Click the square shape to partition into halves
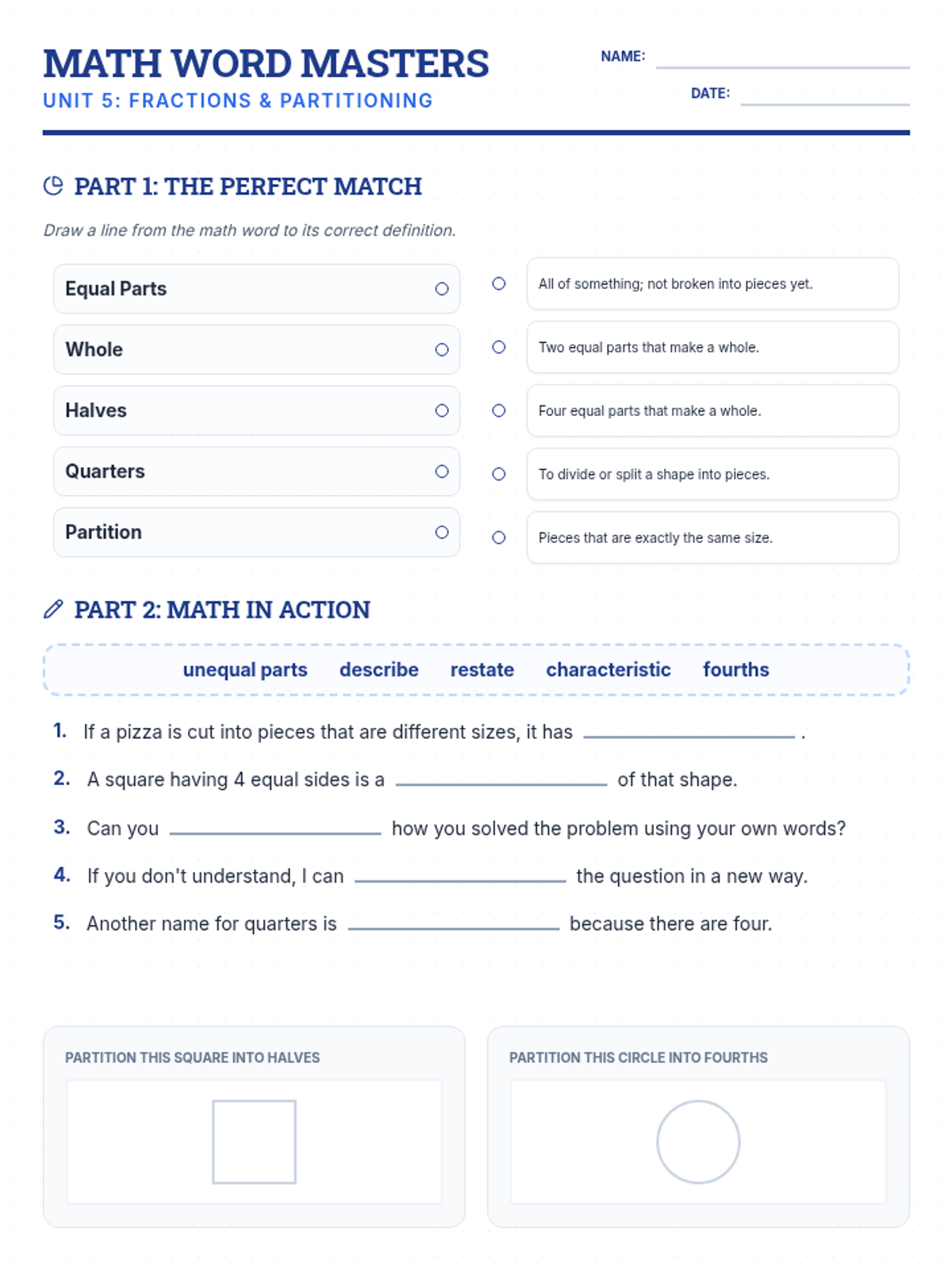This screenshot has width=952, height=1270. coord(254,1141)
